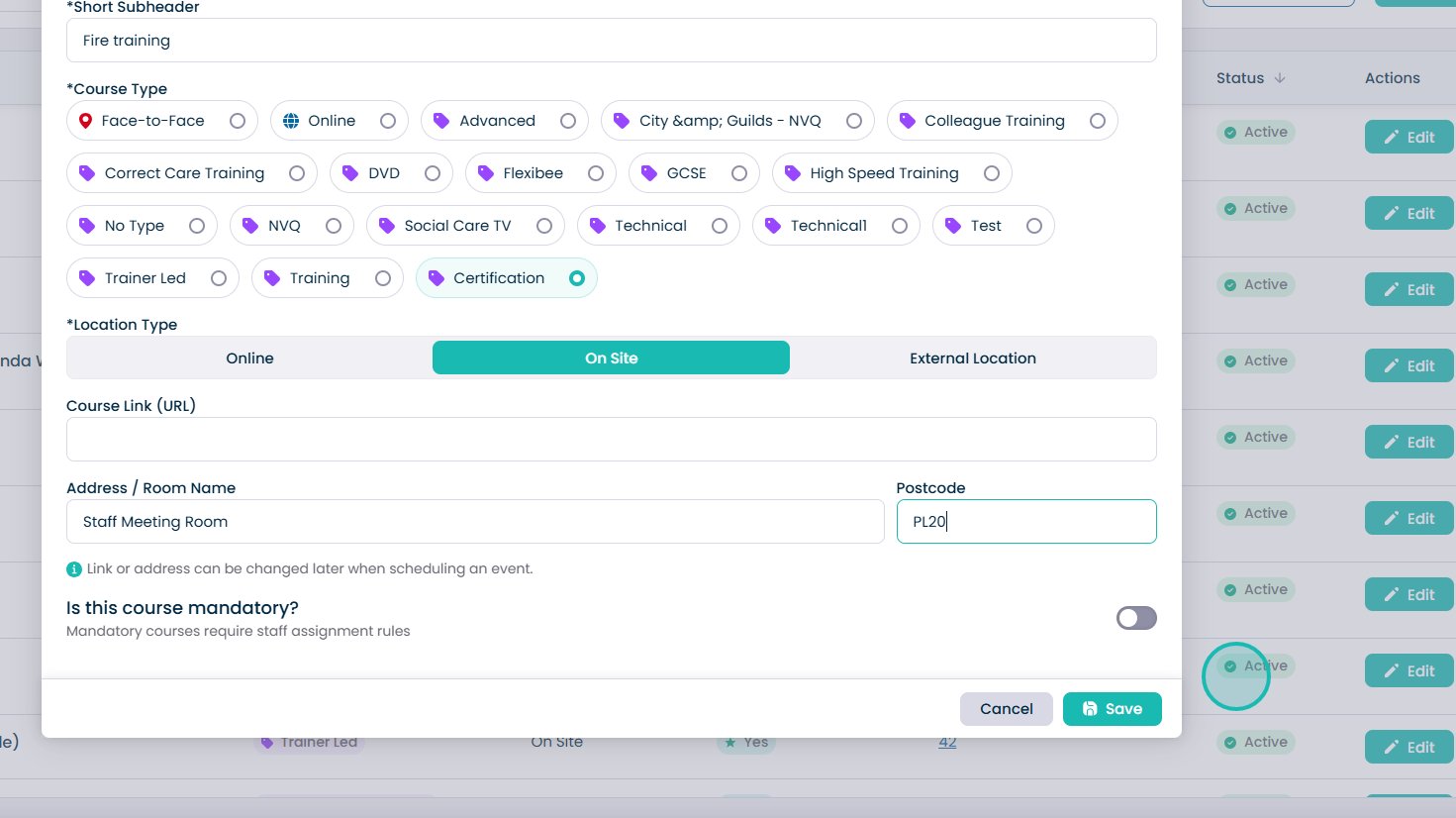This screenshot has width=1456, height=818.
Task: Click the selected Certification radio button
Action: [577, 278]
